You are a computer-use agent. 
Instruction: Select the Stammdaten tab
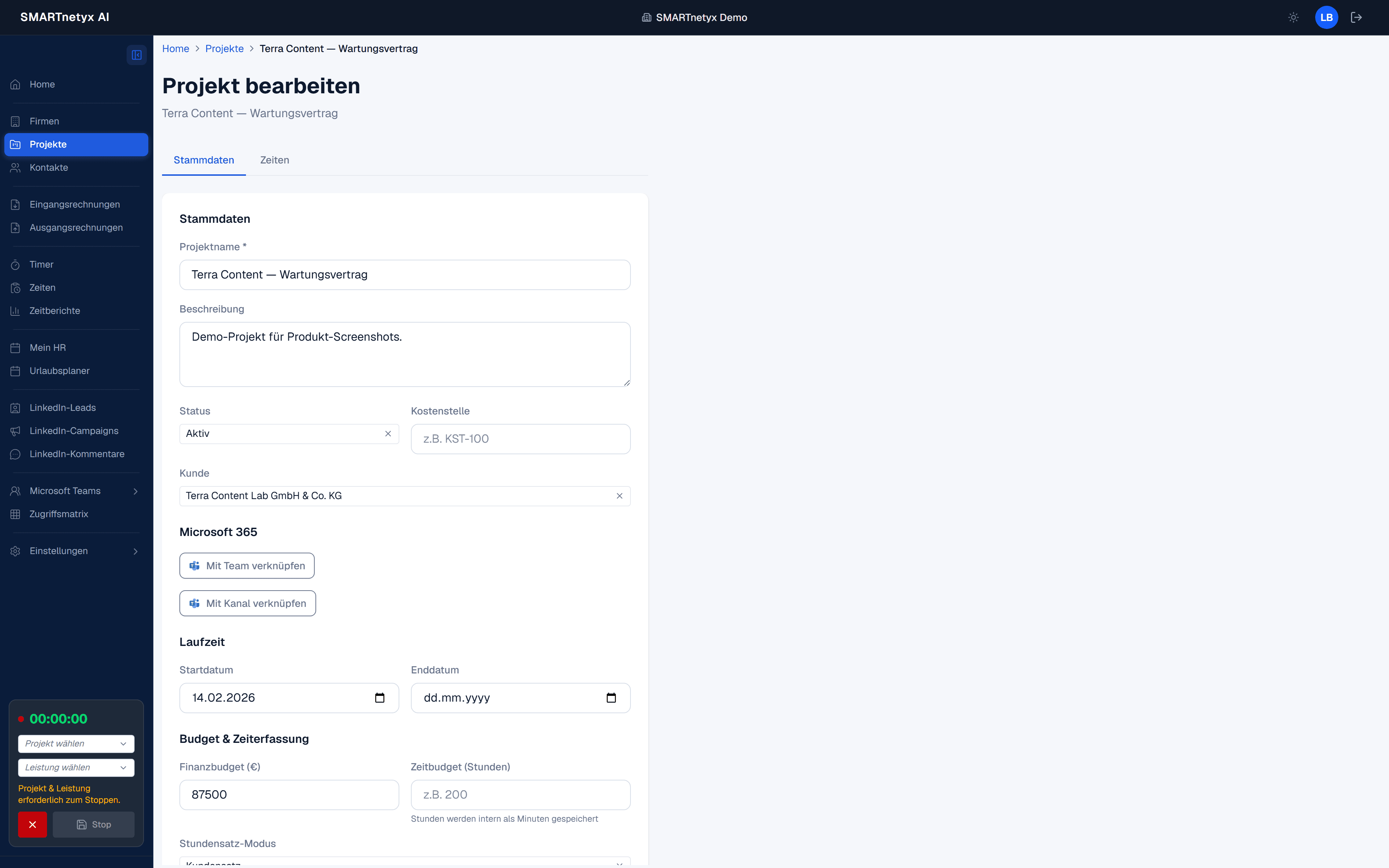pos(204,160)
